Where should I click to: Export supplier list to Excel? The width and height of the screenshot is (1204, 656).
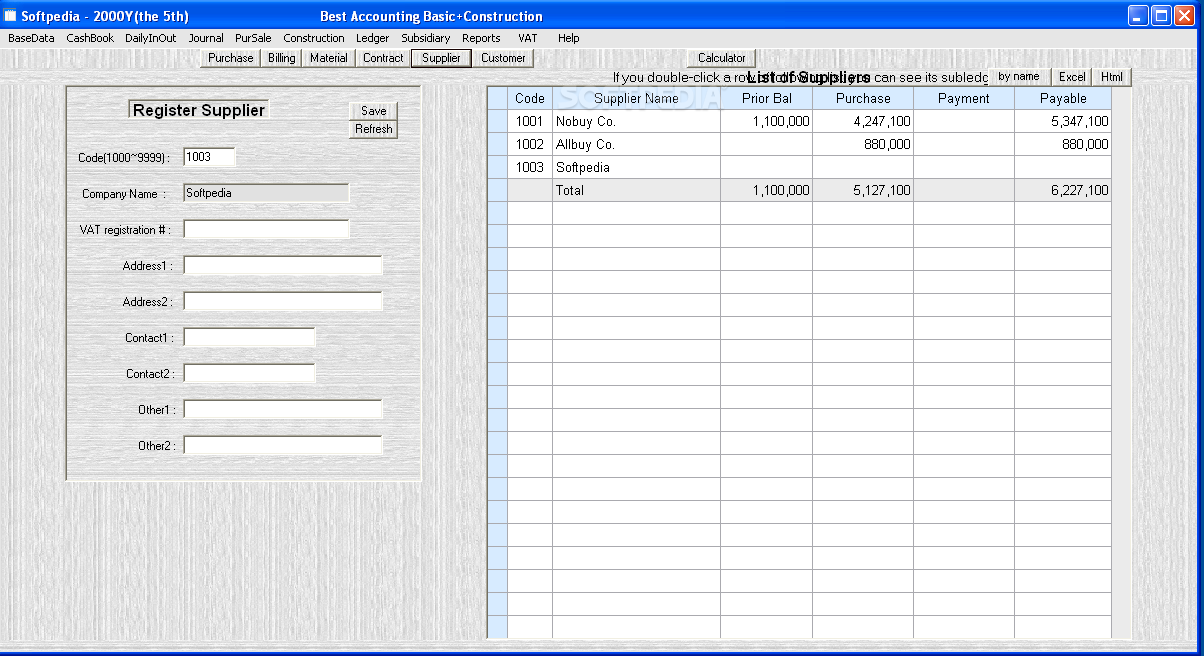pyautogui.click(x=1072, y=76)
